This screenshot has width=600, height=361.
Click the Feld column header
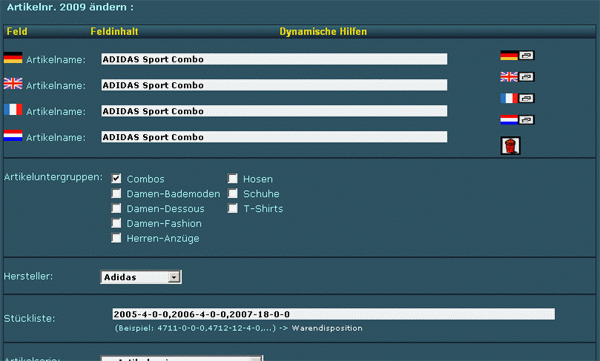[17, 31]
